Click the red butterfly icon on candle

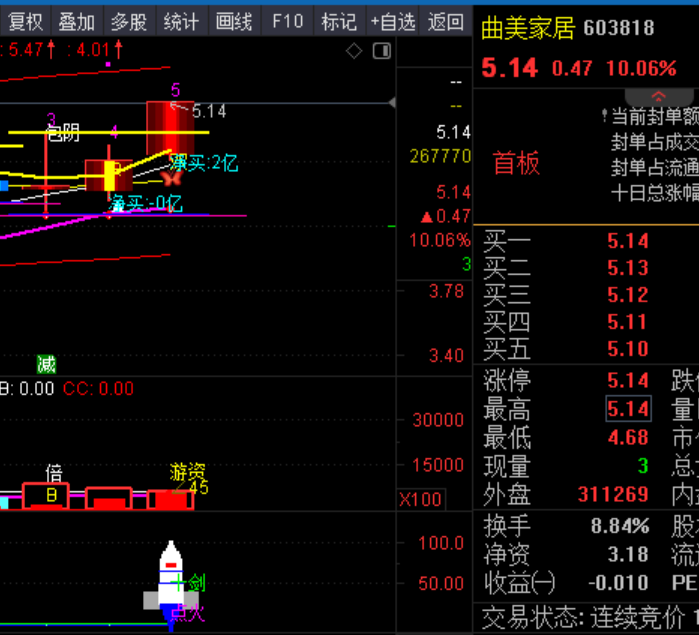[172, 178]
